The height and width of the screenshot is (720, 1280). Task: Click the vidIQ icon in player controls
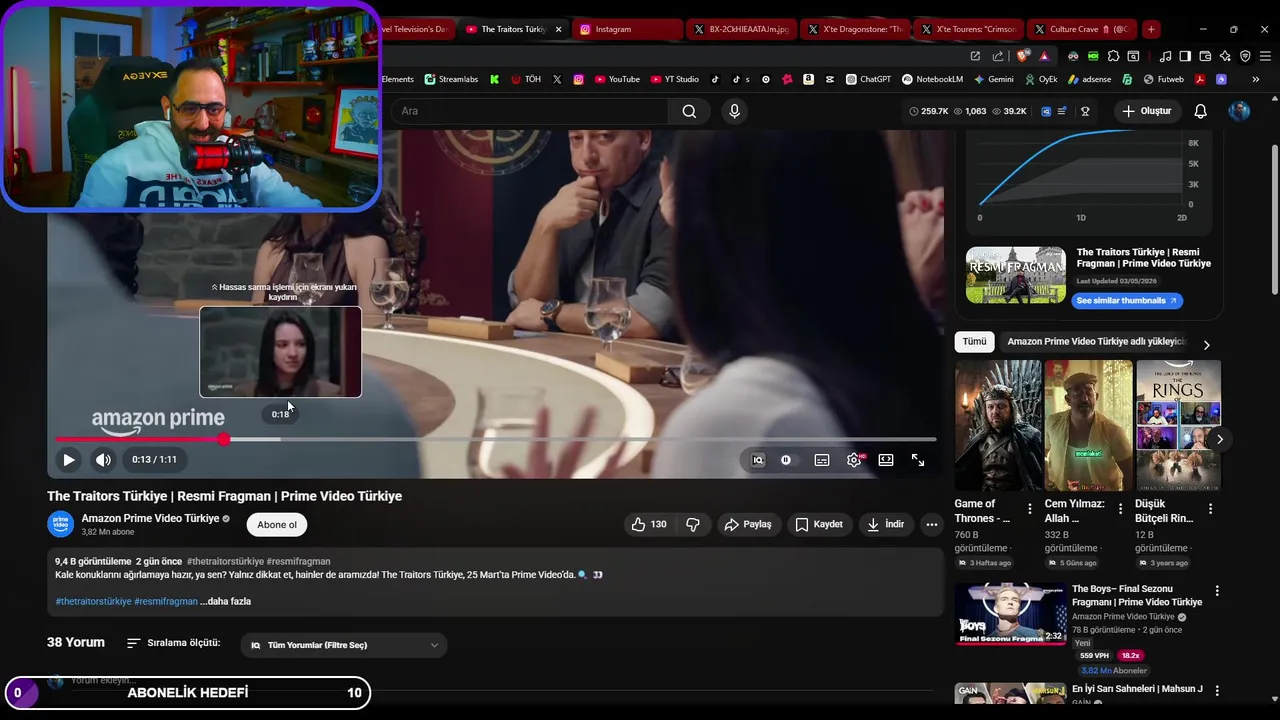(758, 460)
